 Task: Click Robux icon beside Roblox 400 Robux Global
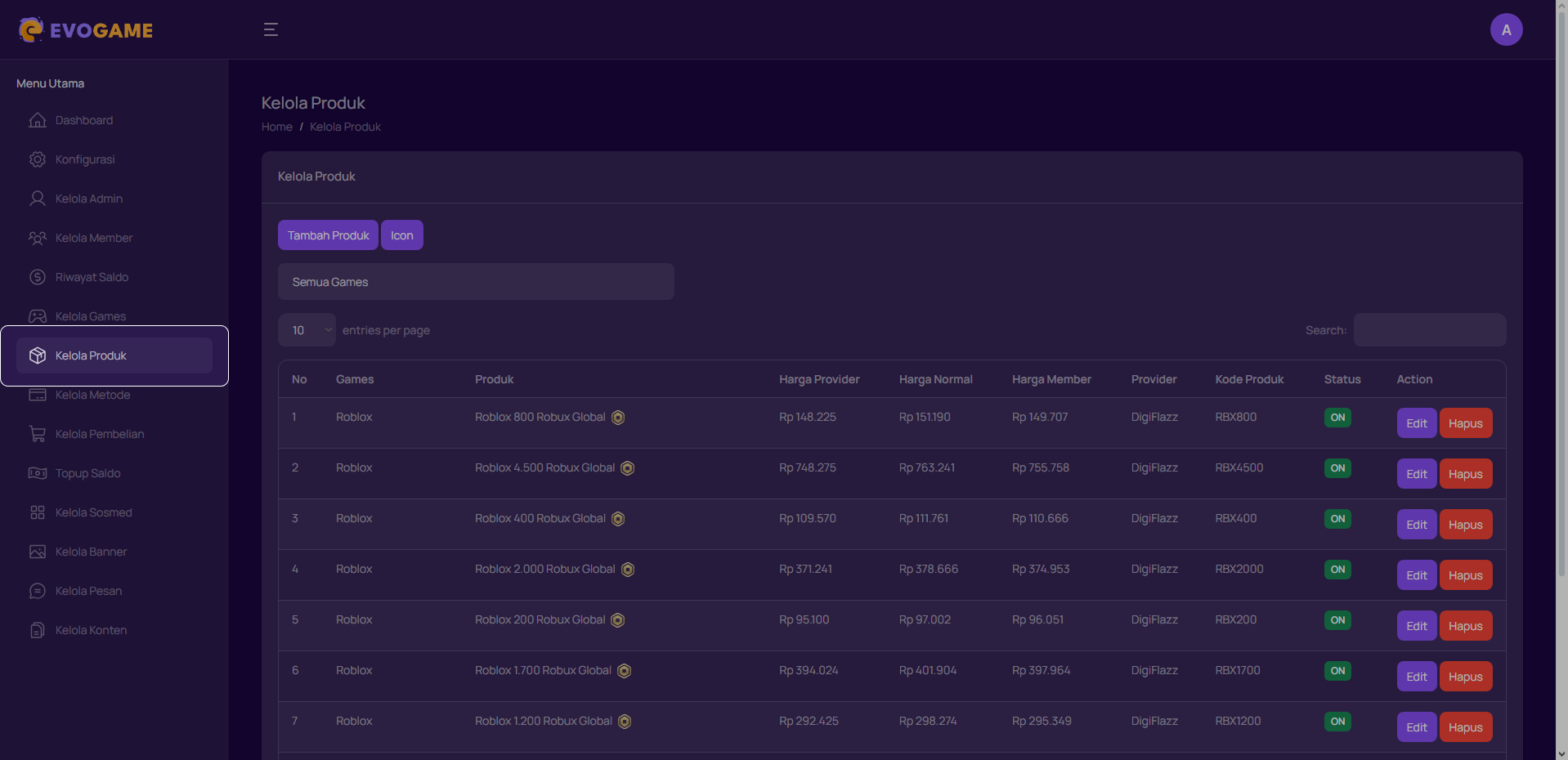[618, 519]
